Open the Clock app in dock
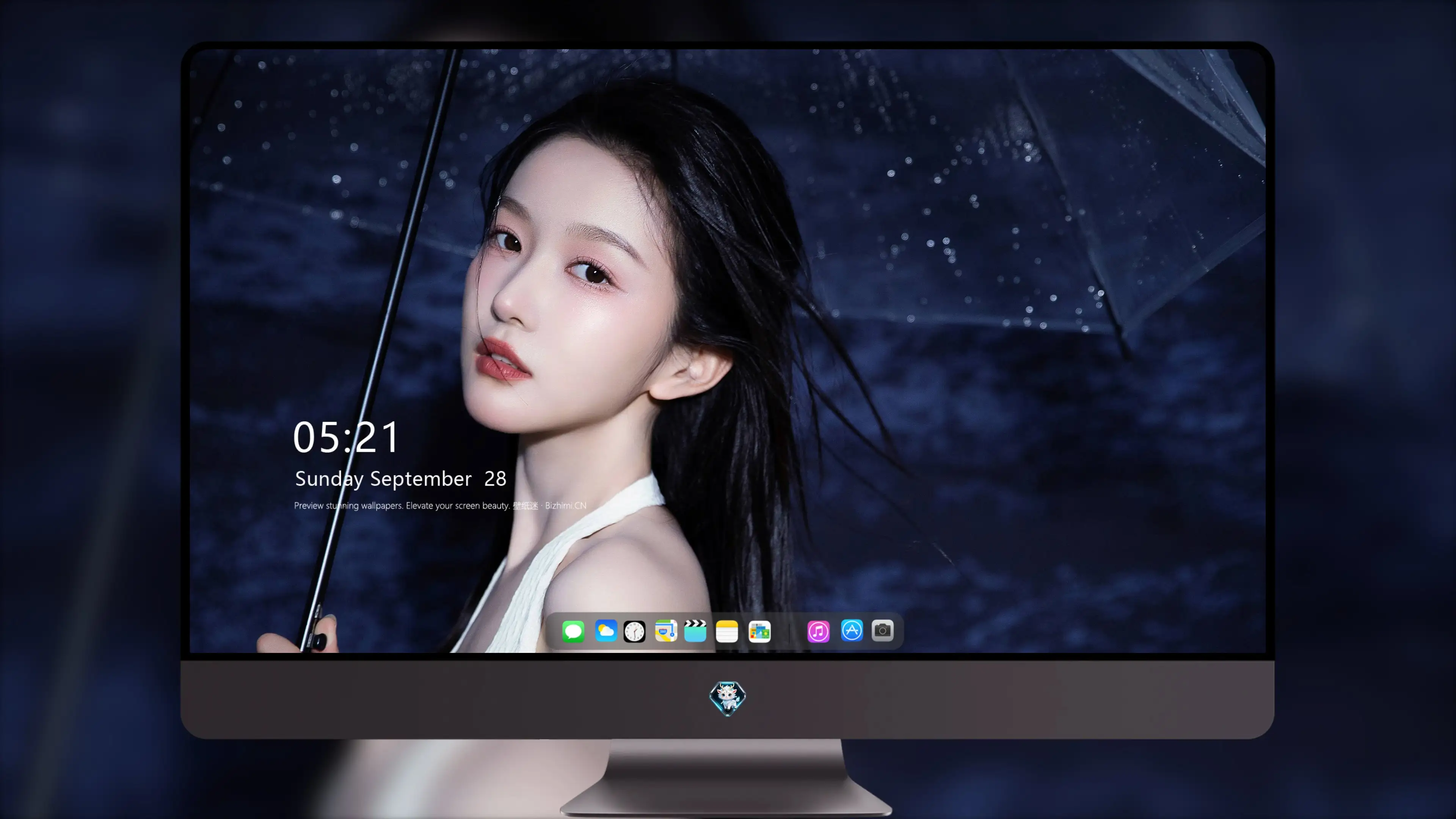 tap(634, 631)
